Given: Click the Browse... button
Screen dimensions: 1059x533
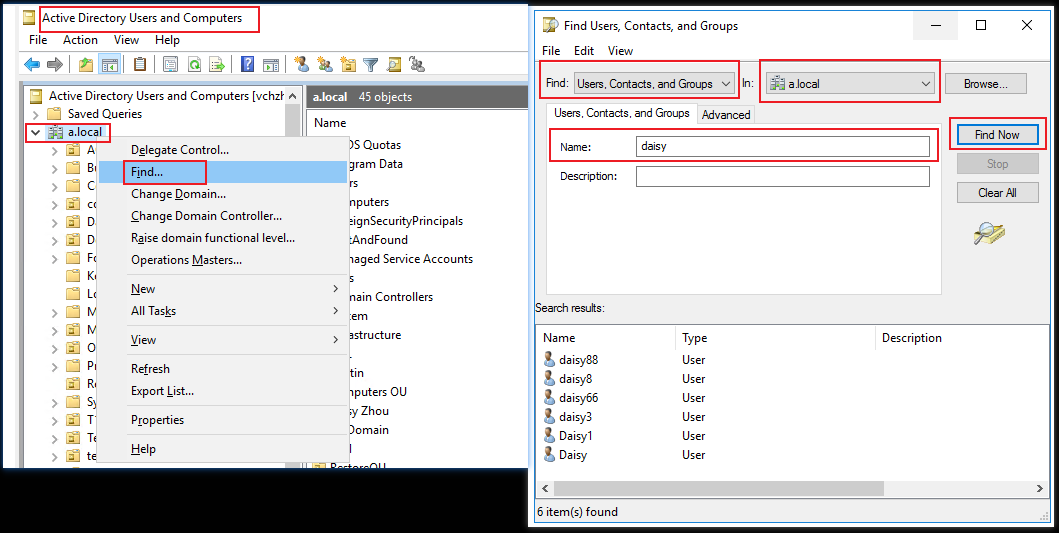Looking at the screenshot, I should (985, 84).
